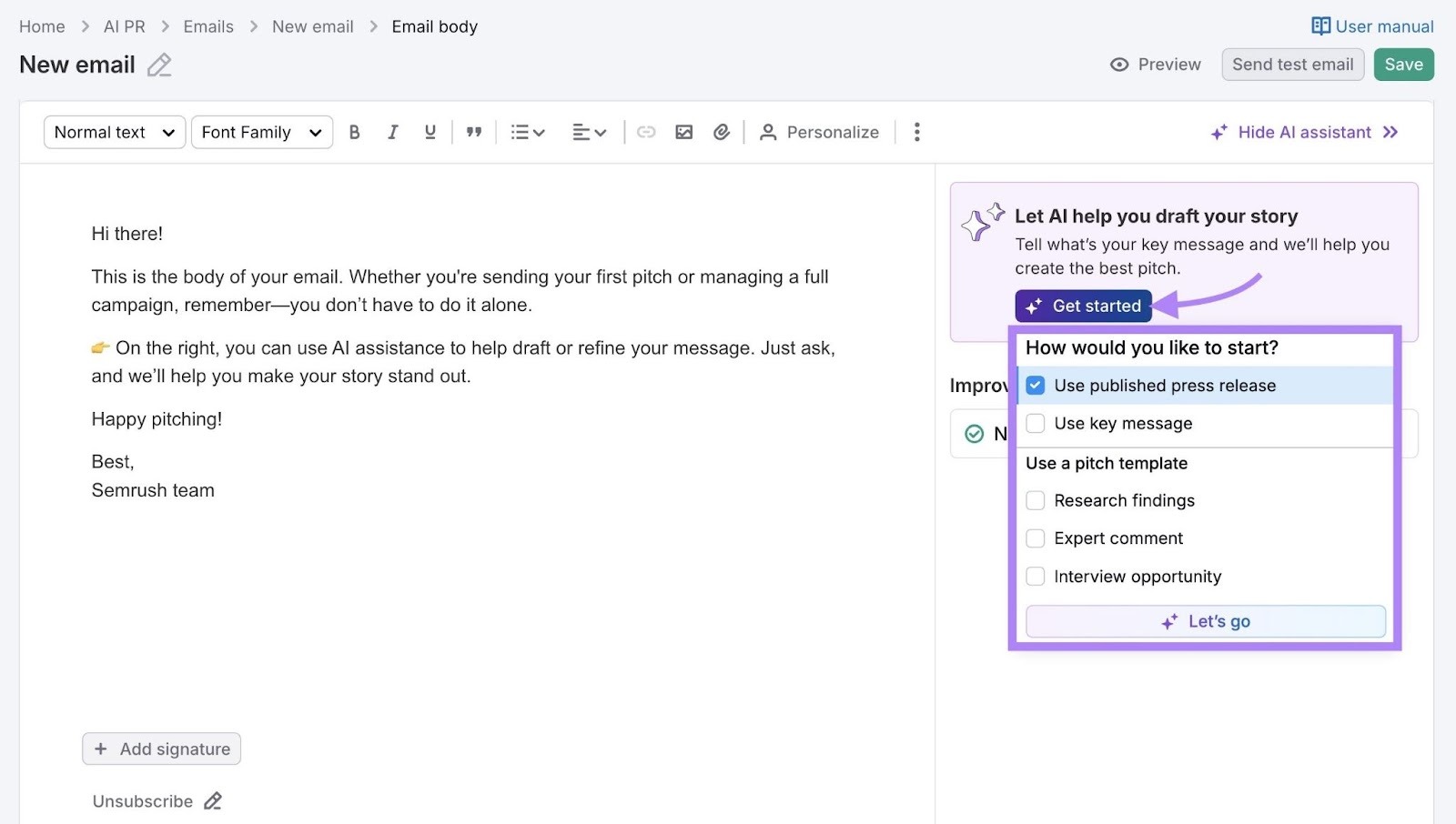Click Add signature below the email body
This screenshot has height=824, width=1456.
click(161, 748)
